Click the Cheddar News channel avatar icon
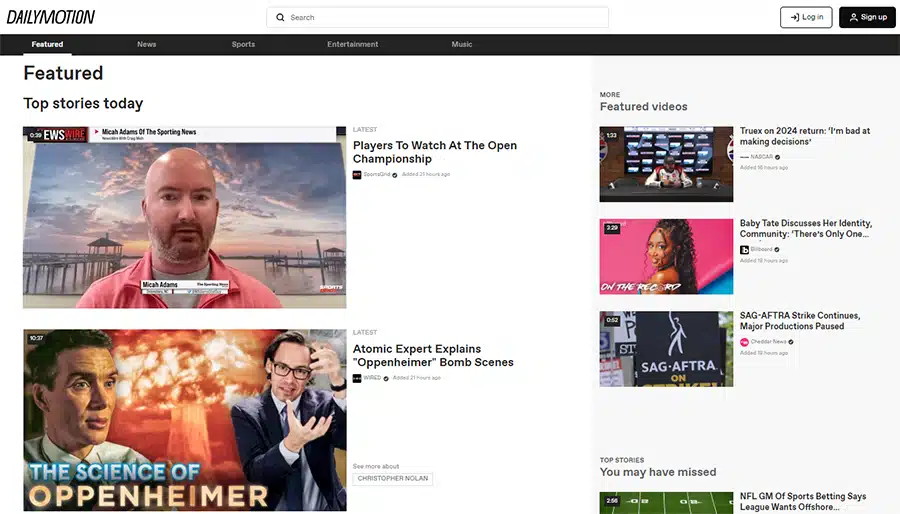This screenshot has width=900, height=514. coord(744,342)
